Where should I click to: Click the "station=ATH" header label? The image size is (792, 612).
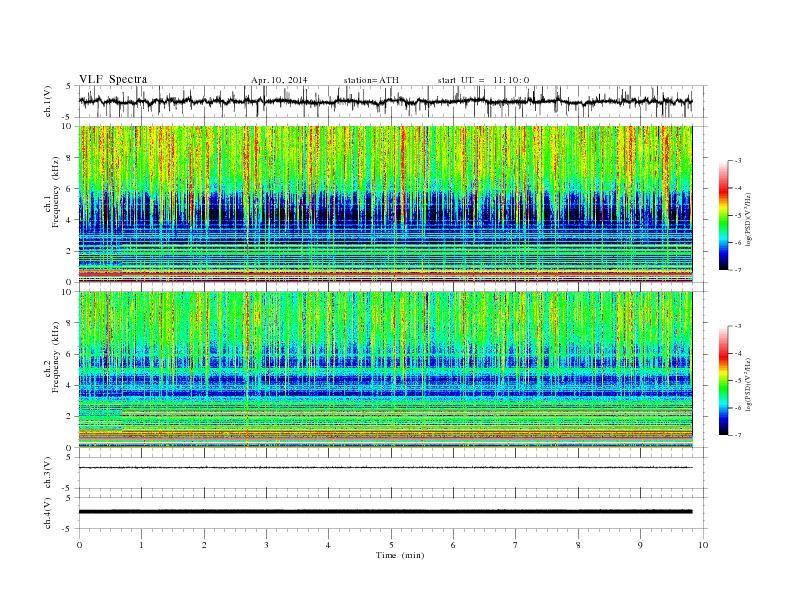(x=371, y=80)
